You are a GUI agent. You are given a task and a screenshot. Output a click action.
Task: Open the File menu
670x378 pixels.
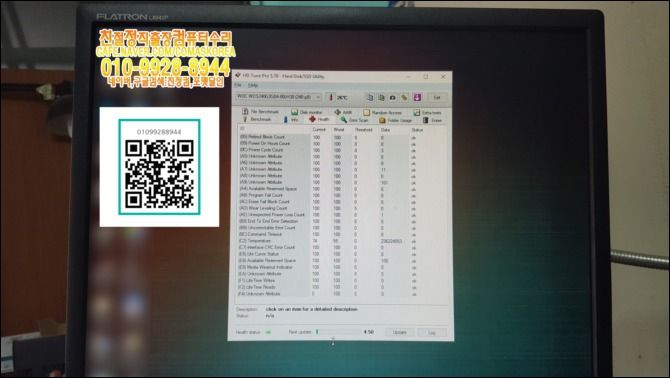click(x=238, y=85)
